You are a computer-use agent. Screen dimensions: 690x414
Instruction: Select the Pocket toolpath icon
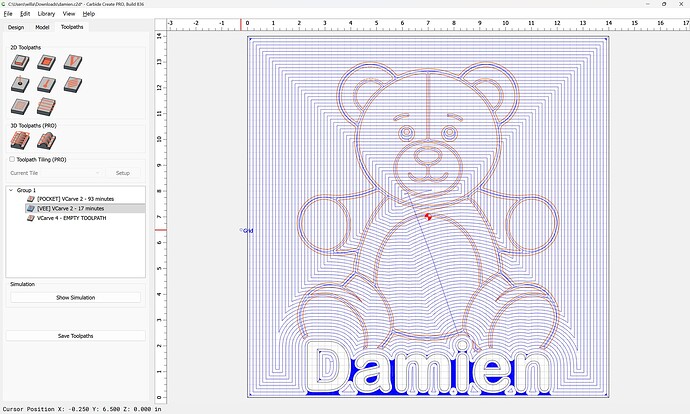point(45,63)
